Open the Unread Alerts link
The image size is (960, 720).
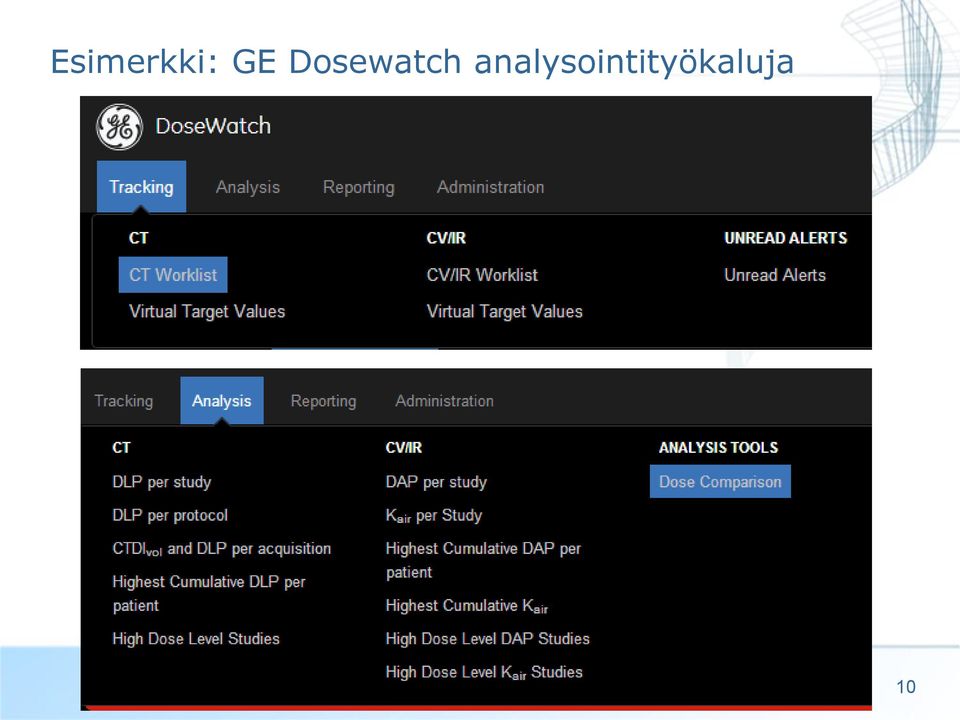point(774,275)
